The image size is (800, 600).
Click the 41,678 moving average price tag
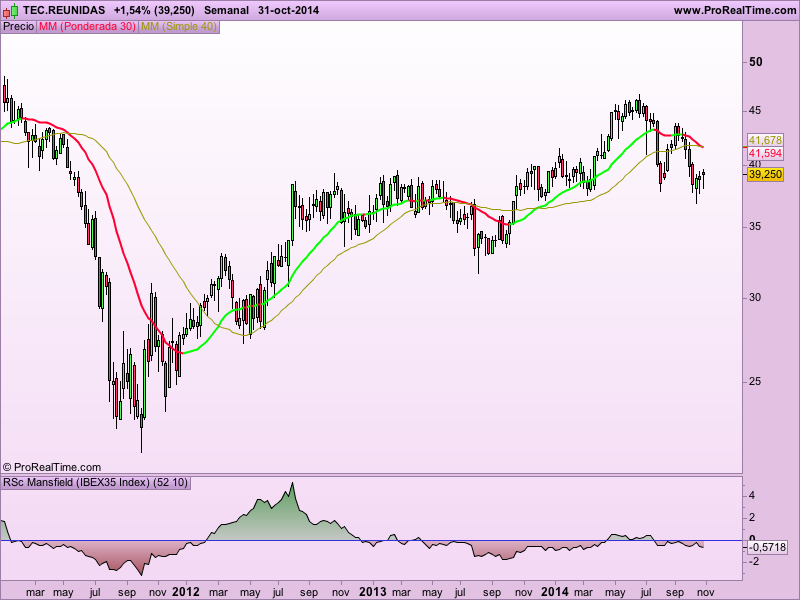click(x=765, y=140)
